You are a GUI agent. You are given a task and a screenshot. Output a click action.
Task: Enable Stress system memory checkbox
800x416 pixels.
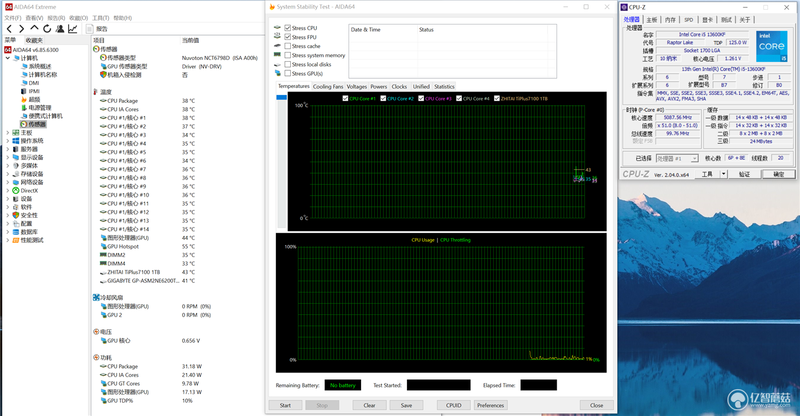point(288,55)
